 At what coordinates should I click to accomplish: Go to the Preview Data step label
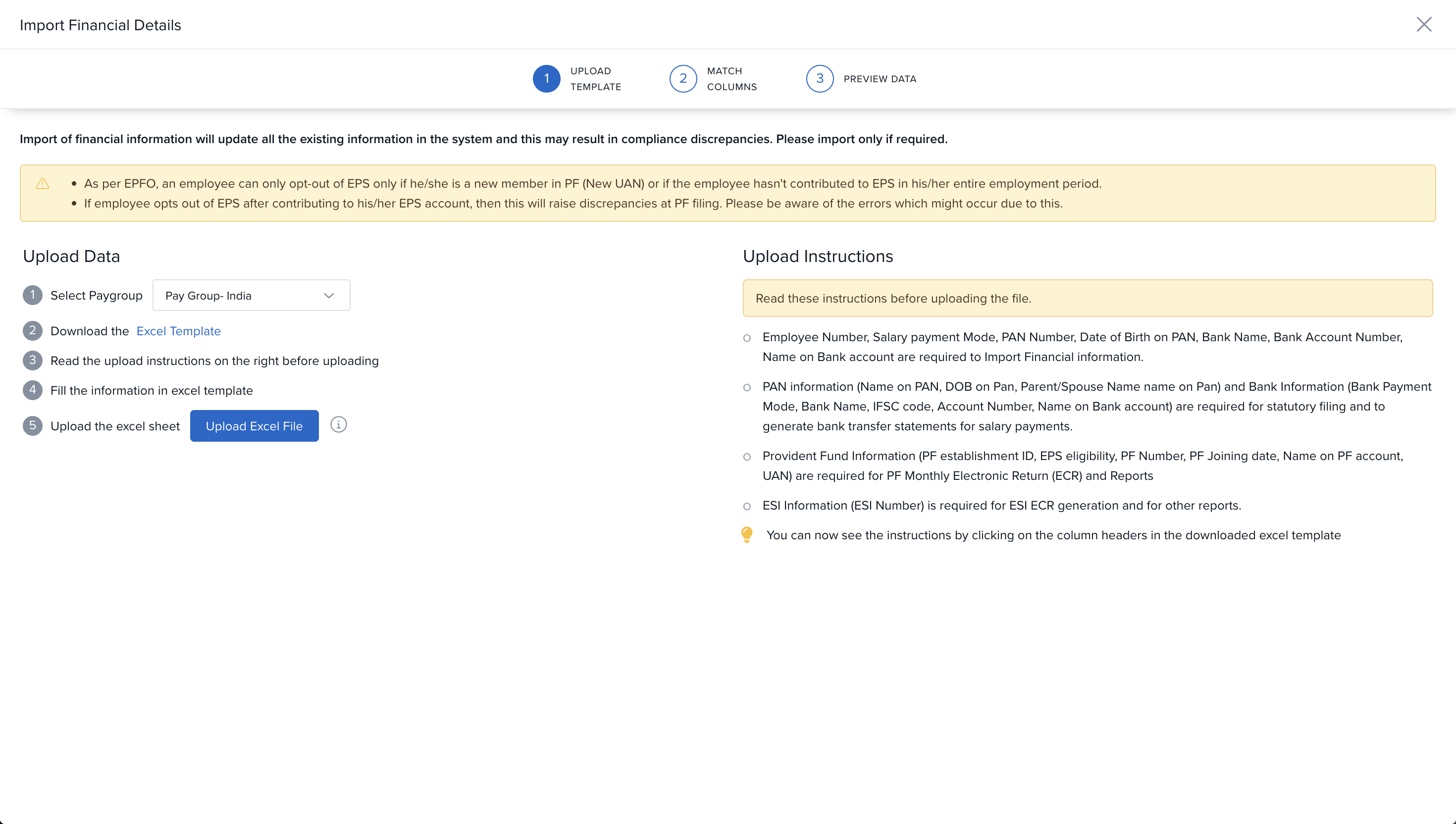click(880, 79)
